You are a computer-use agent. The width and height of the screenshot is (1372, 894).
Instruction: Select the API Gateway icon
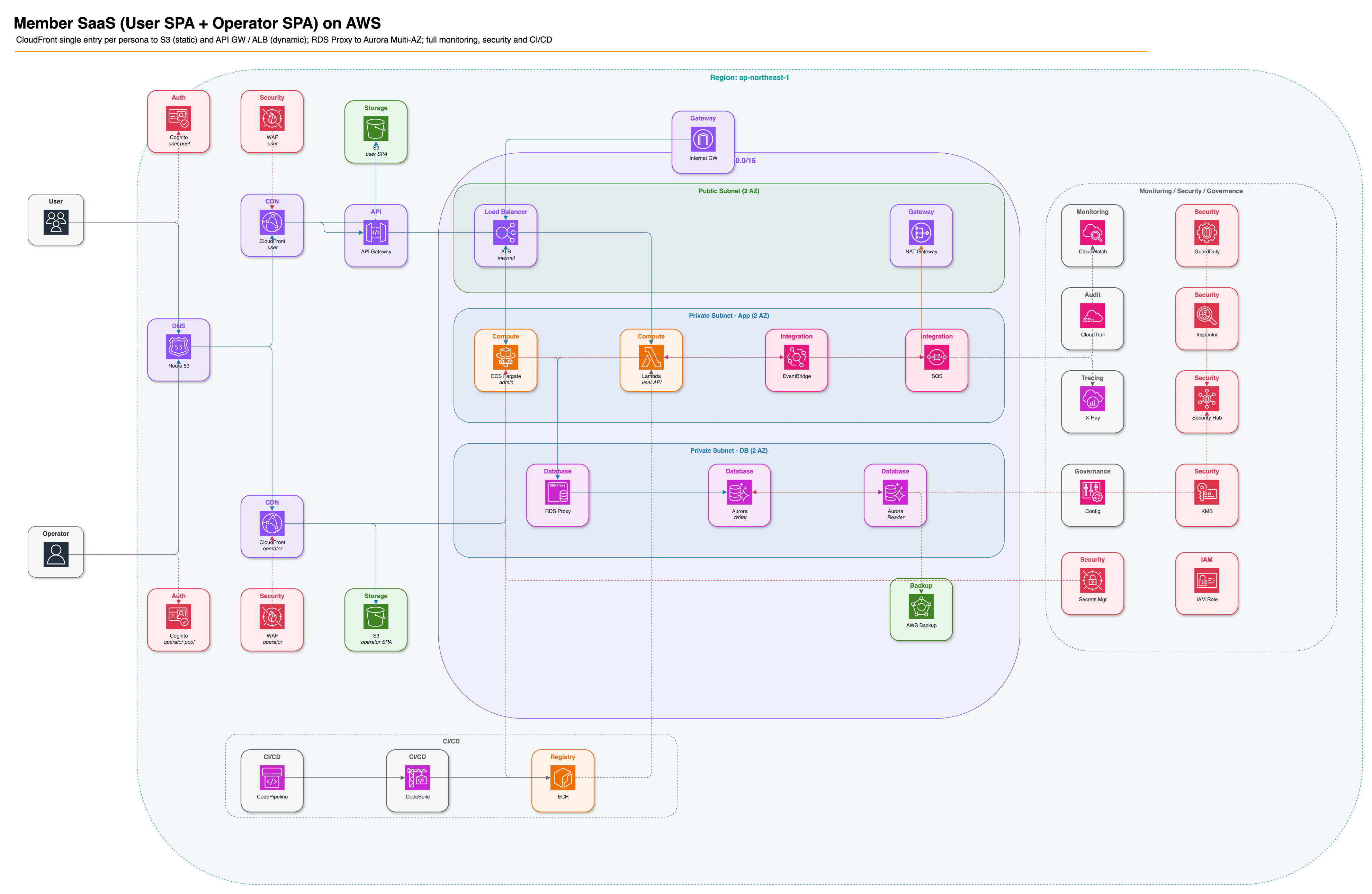pyautogui.click(x=376, y=232)
